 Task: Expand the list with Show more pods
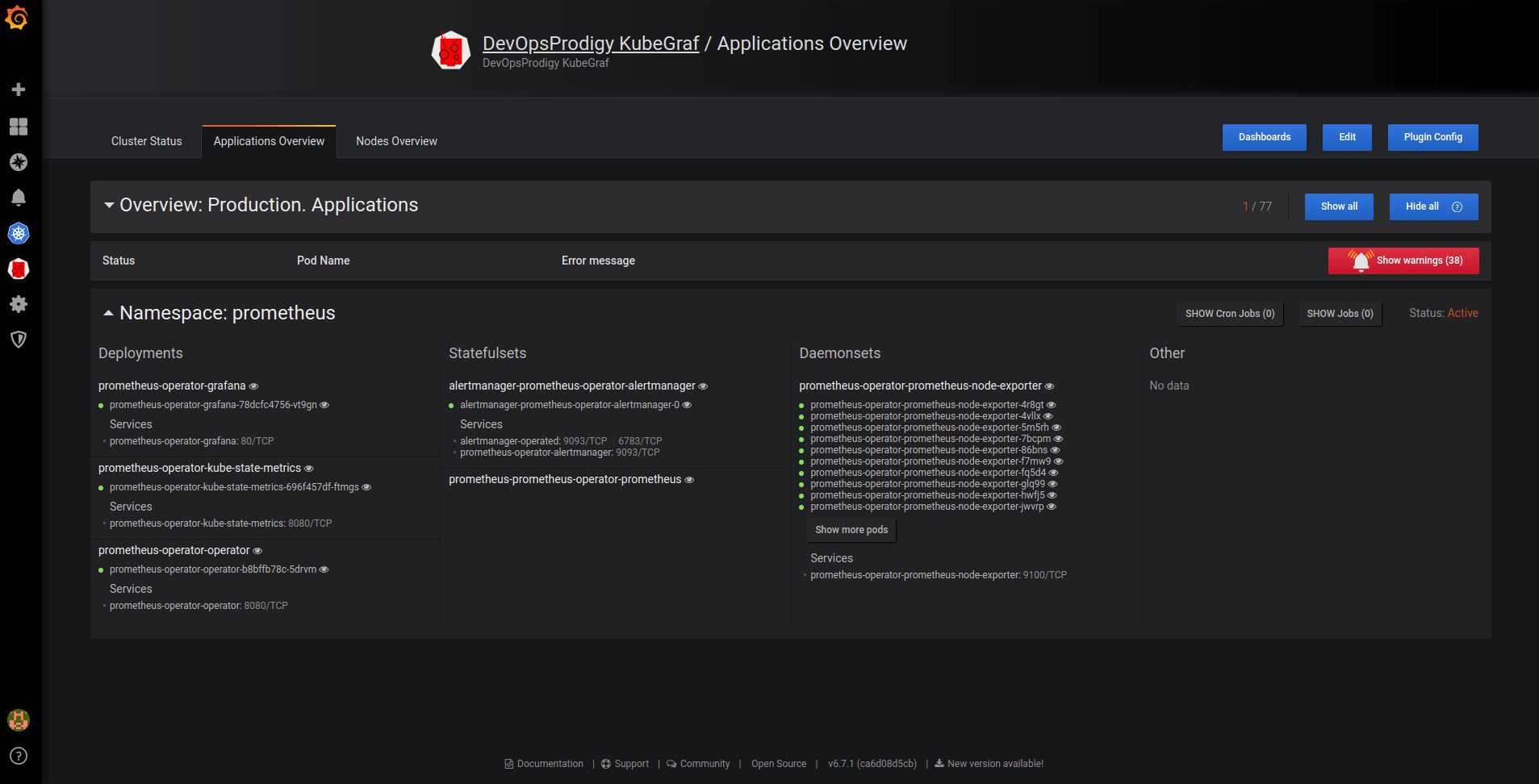click(x=851, y=530)
